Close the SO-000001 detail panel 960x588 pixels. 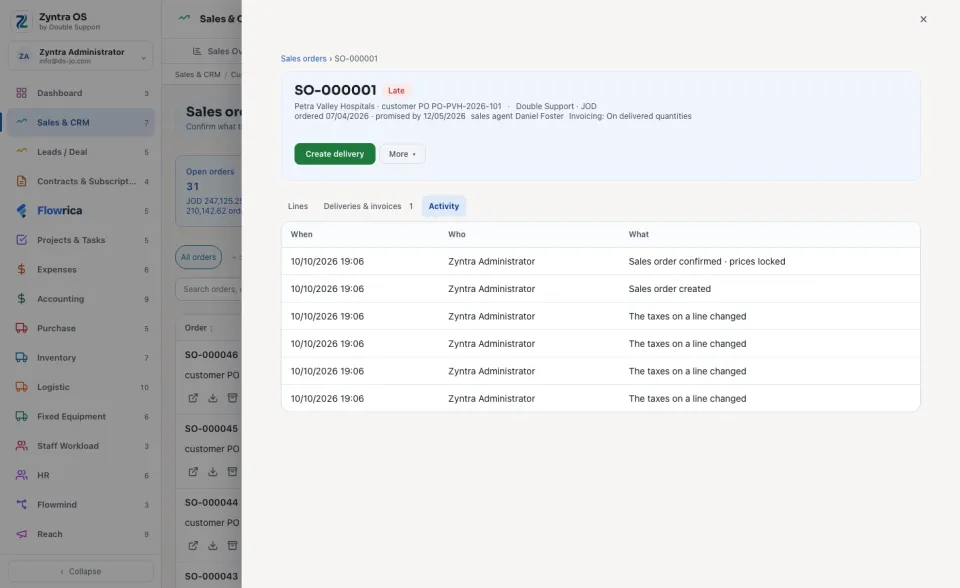(923, 19)
